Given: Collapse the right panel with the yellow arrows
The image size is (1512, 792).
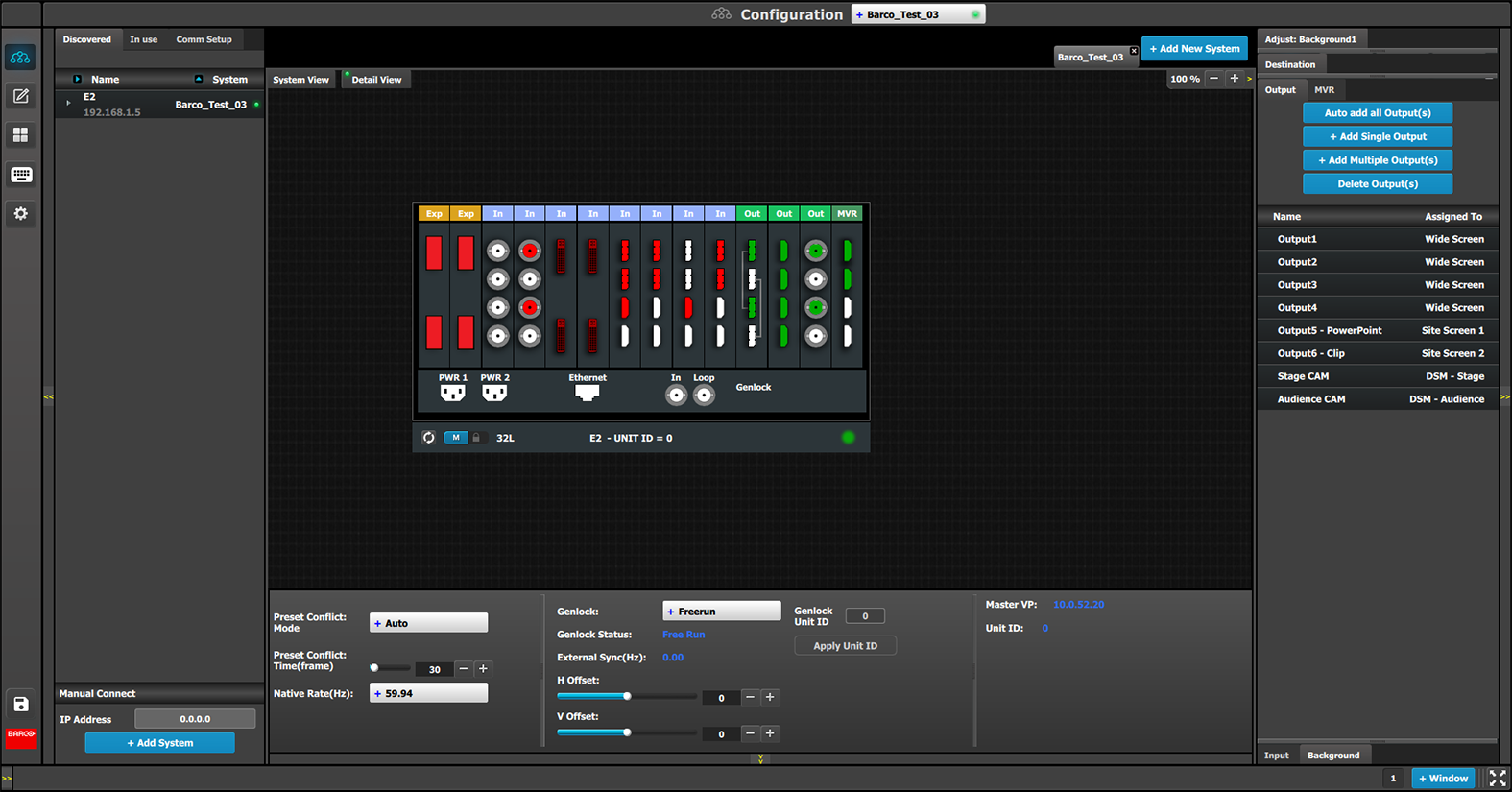Looking at the screenshot, I should 1504,396.
